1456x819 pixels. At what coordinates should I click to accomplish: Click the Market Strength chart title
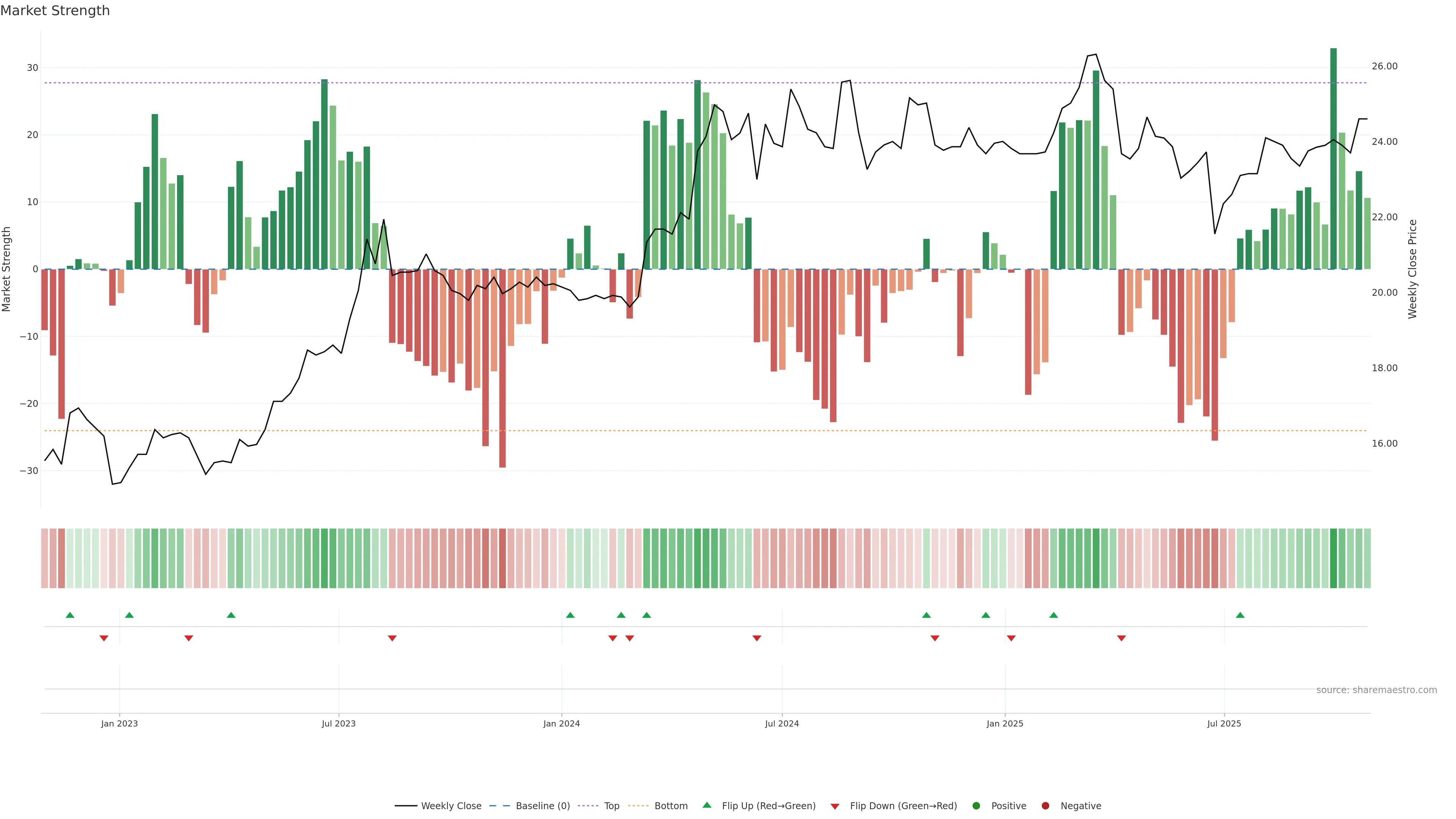[x=55, y=11]
